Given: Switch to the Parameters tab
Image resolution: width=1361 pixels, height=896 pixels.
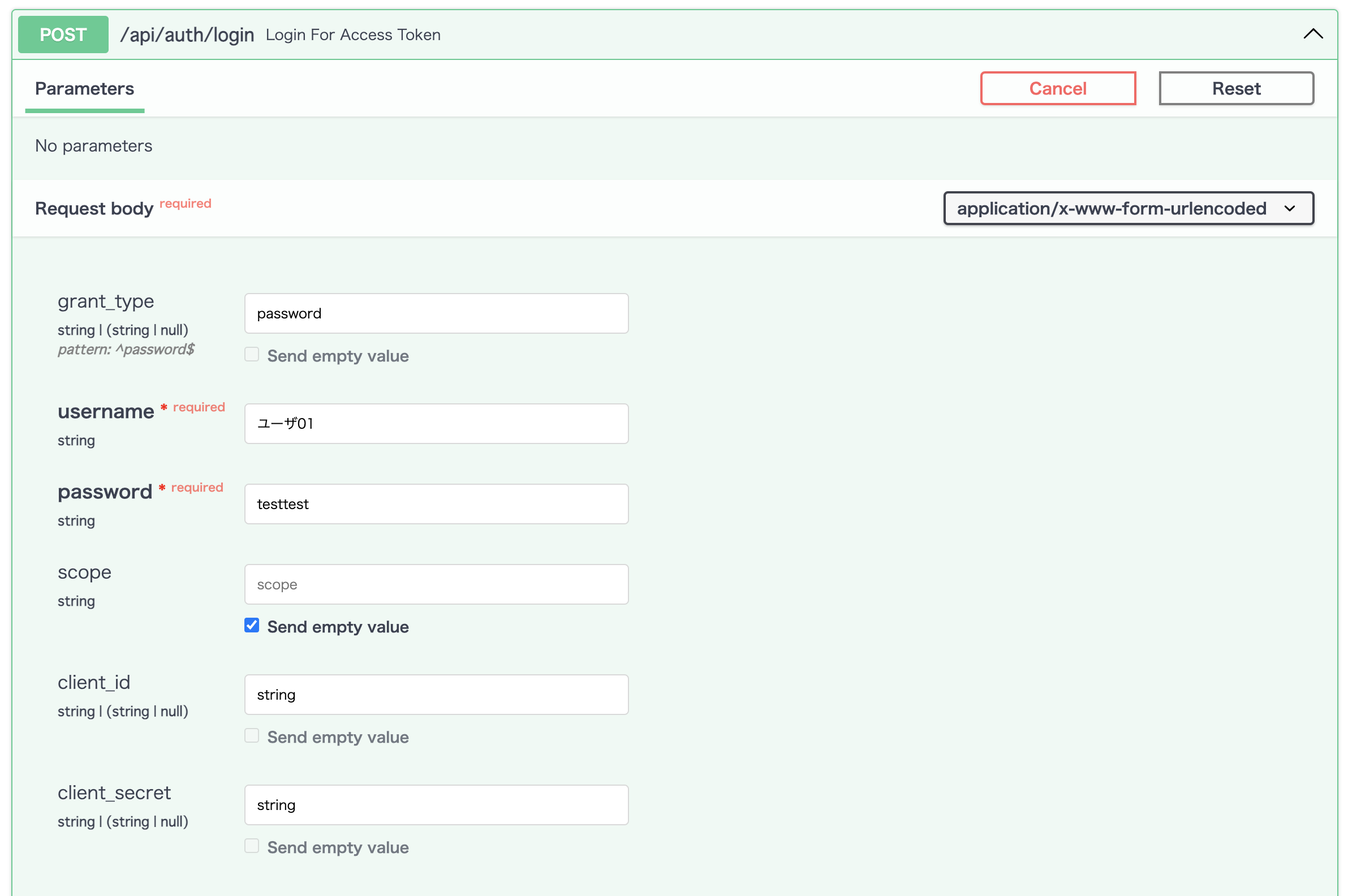Looking at the screenshot, I should pyautogui.click(x=85, y=89).
